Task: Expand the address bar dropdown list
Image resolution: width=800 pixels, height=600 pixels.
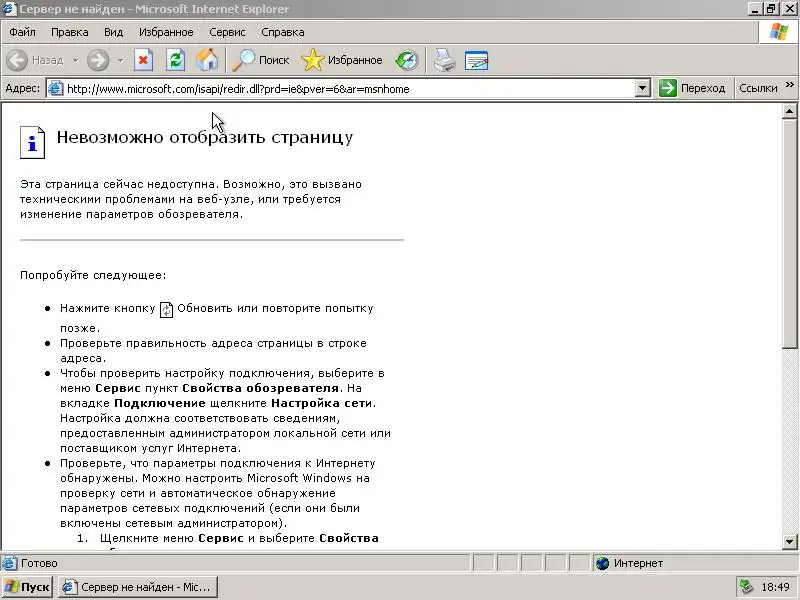Action: pos(642,88)
